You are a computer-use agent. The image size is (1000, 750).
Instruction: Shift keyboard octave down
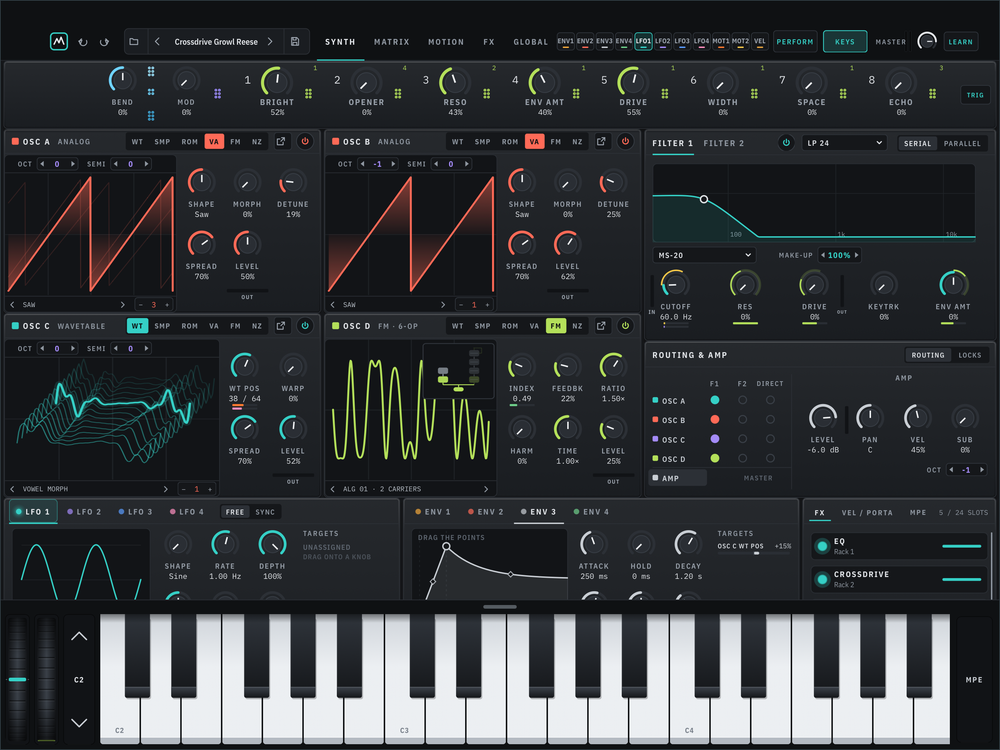pyautogui.click(x=79, y=723)
